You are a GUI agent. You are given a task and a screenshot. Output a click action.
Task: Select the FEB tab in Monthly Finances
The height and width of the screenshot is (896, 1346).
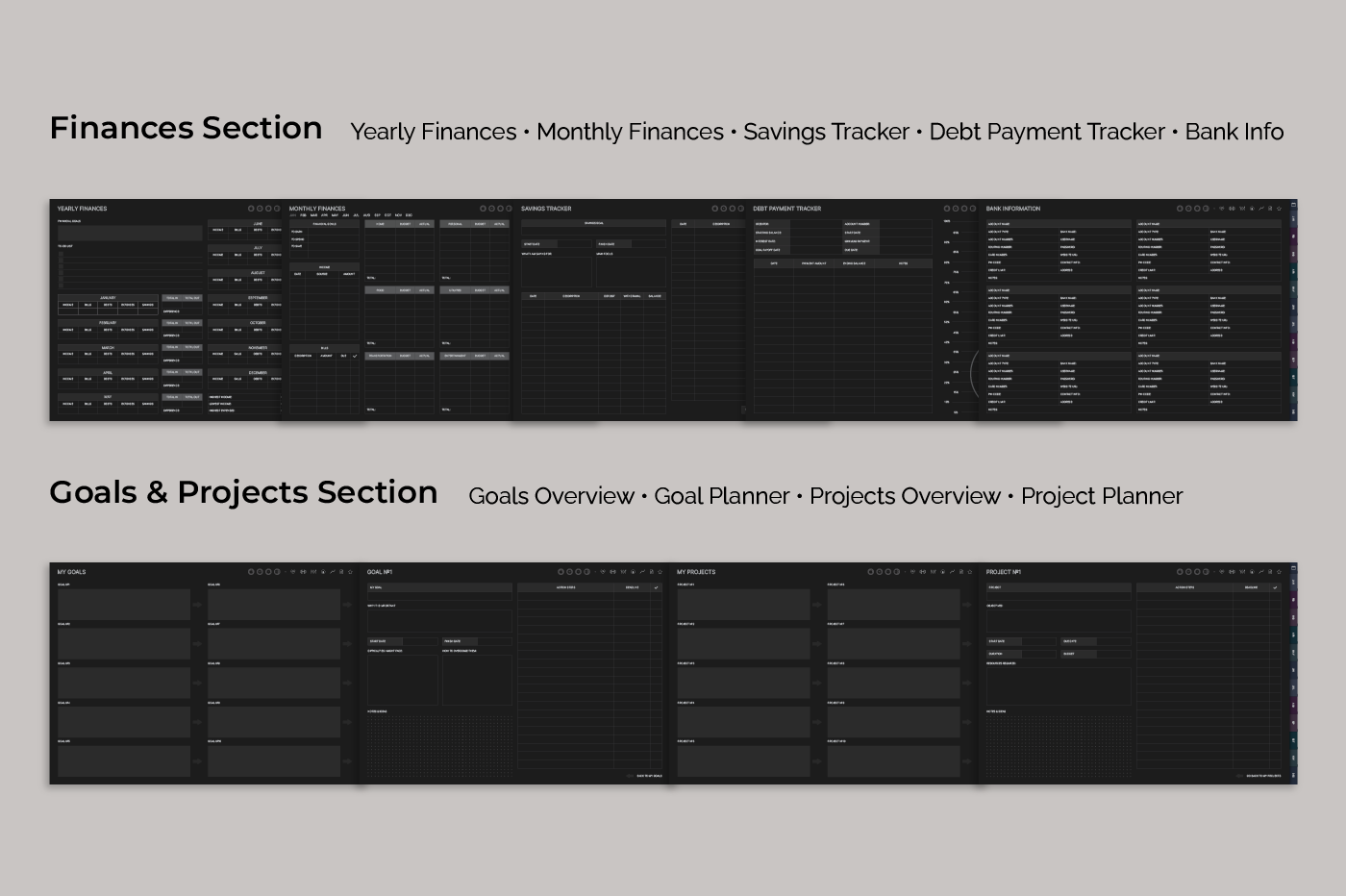[303, 215]
